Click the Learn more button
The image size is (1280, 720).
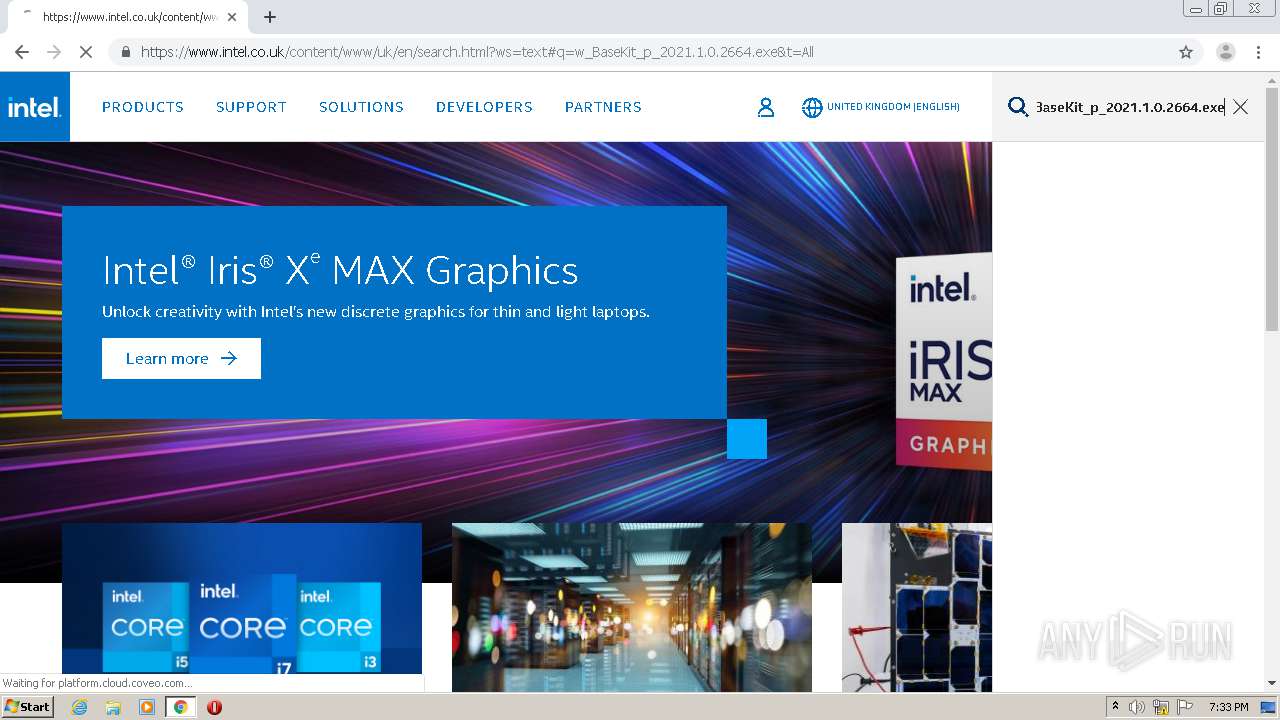point(181,358)
